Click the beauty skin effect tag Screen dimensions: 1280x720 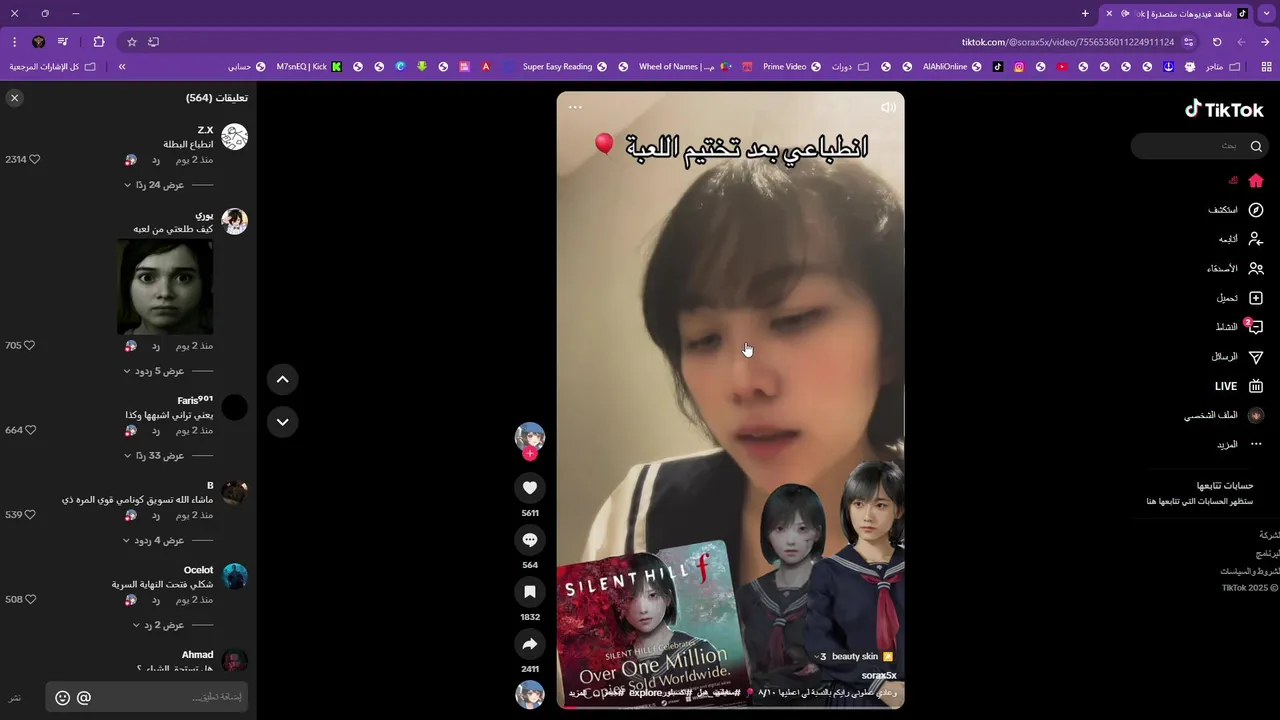pyautogui.click(x=854, y=656)
